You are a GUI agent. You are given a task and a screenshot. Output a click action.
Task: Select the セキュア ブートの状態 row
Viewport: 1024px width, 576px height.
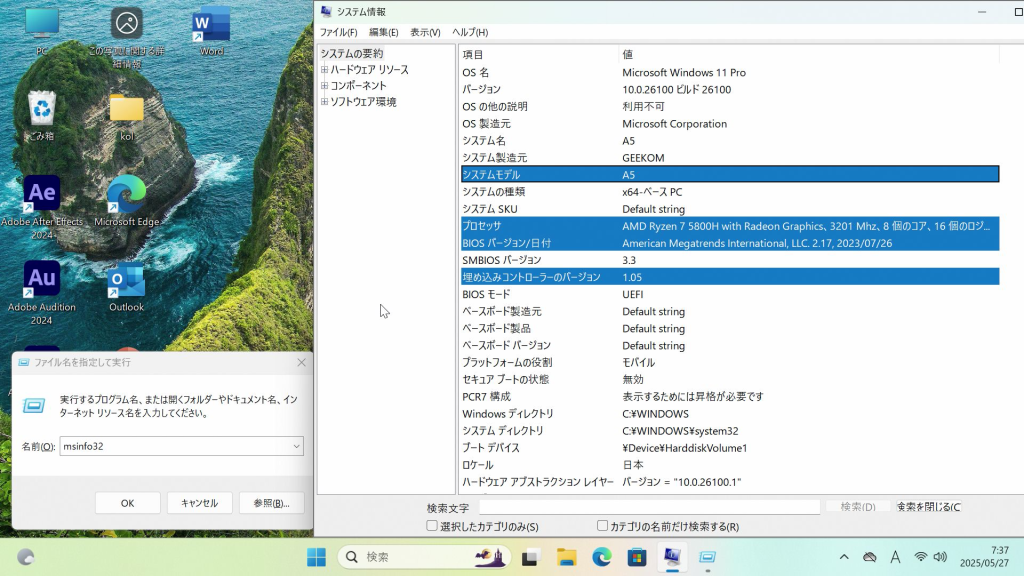(x=730, y=379)
